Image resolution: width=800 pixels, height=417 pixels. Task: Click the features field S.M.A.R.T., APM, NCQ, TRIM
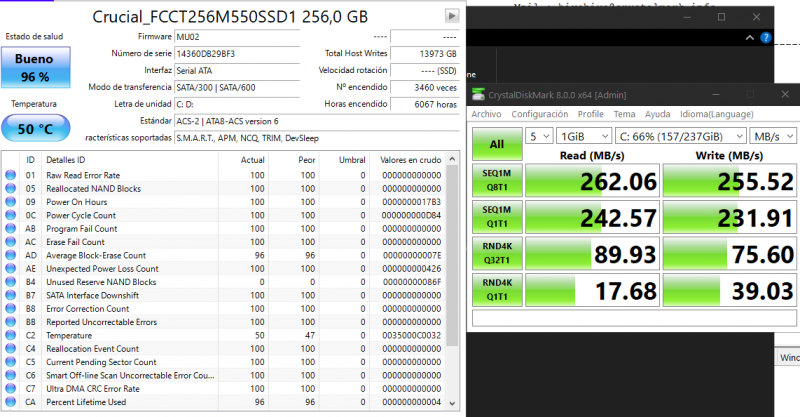click(x=316, y=138)
